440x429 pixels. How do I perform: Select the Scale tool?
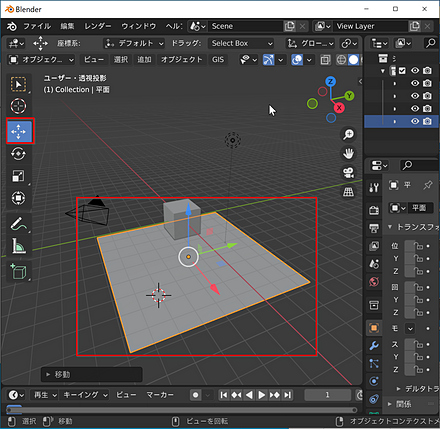[x=18, y=176]
